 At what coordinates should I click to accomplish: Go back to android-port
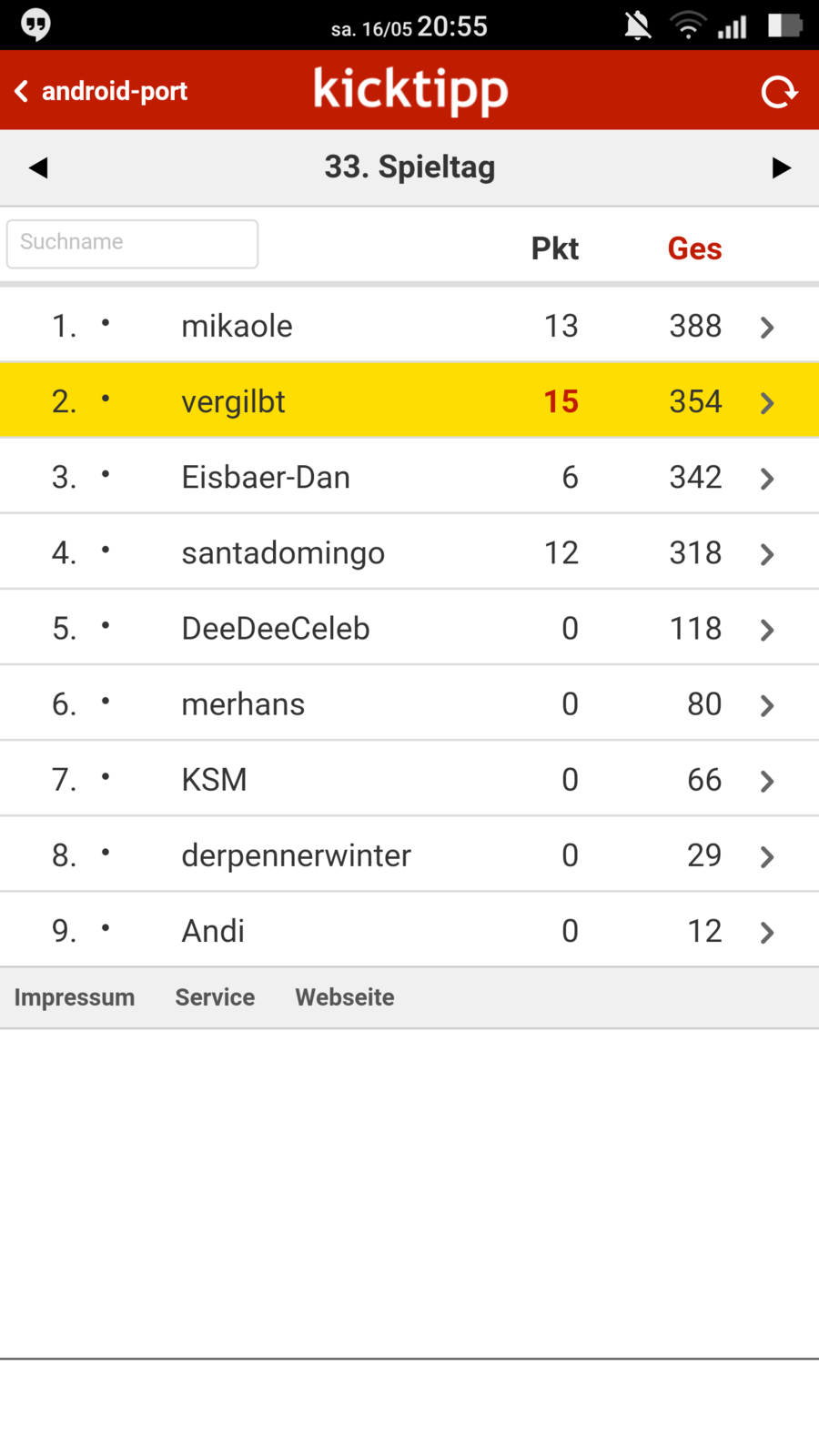(x=102, y=91)
